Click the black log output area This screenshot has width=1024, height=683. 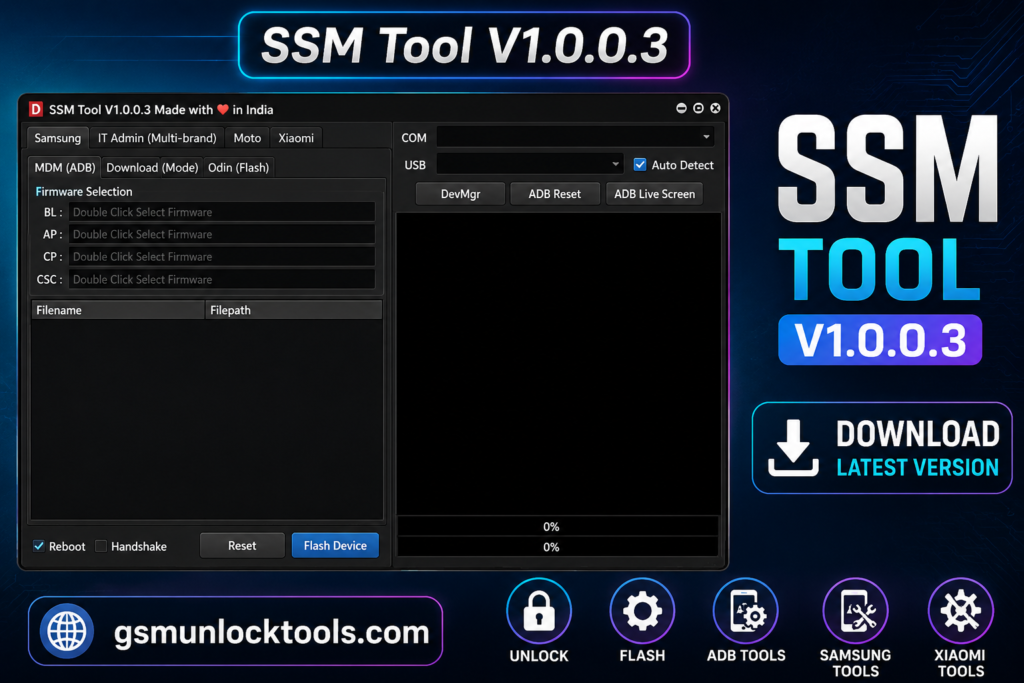pos(558,364)
